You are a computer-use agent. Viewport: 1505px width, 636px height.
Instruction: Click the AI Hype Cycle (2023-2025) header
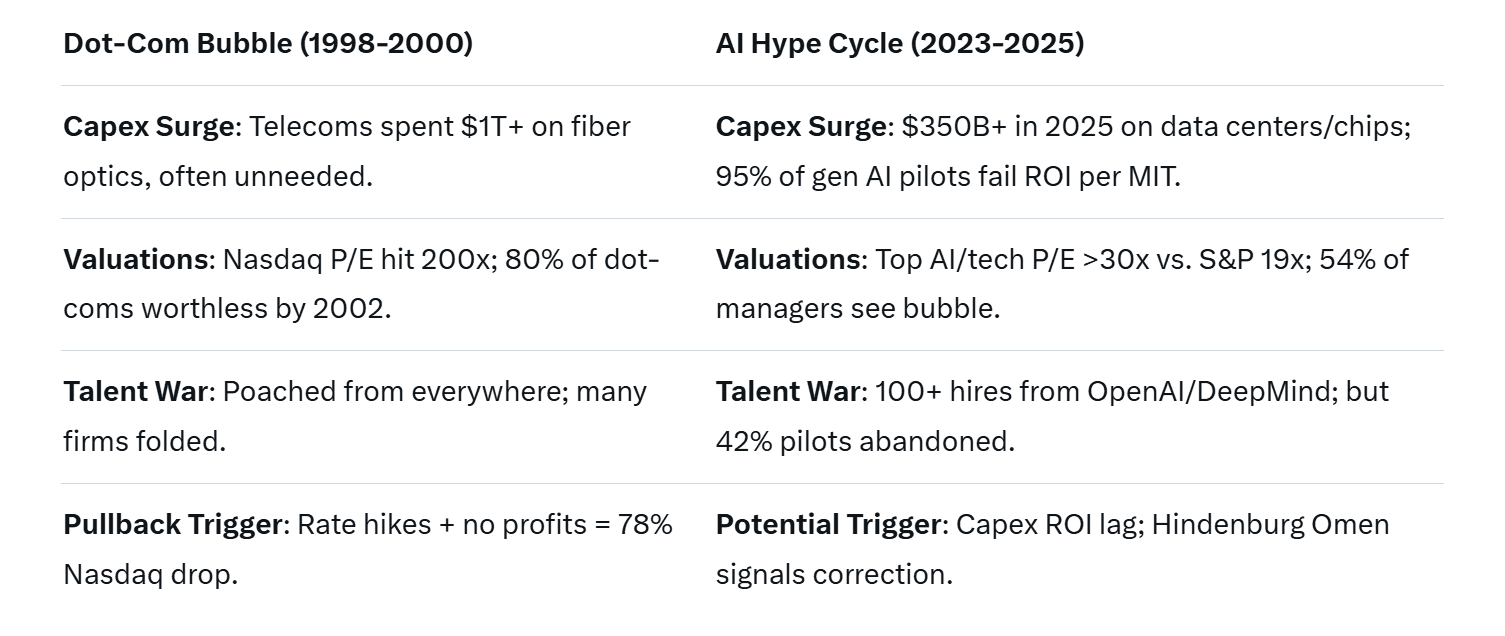click(x=899, y=44)
